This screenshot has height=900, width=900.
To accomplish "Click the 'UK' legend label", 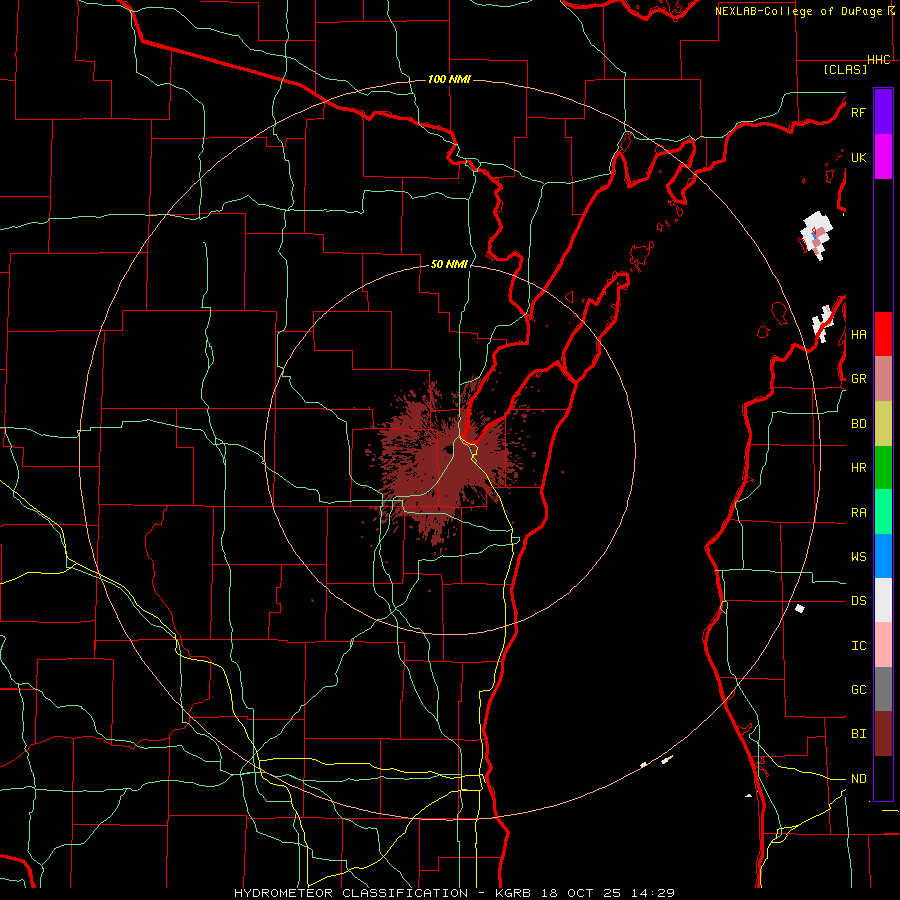I will point(858,157).
